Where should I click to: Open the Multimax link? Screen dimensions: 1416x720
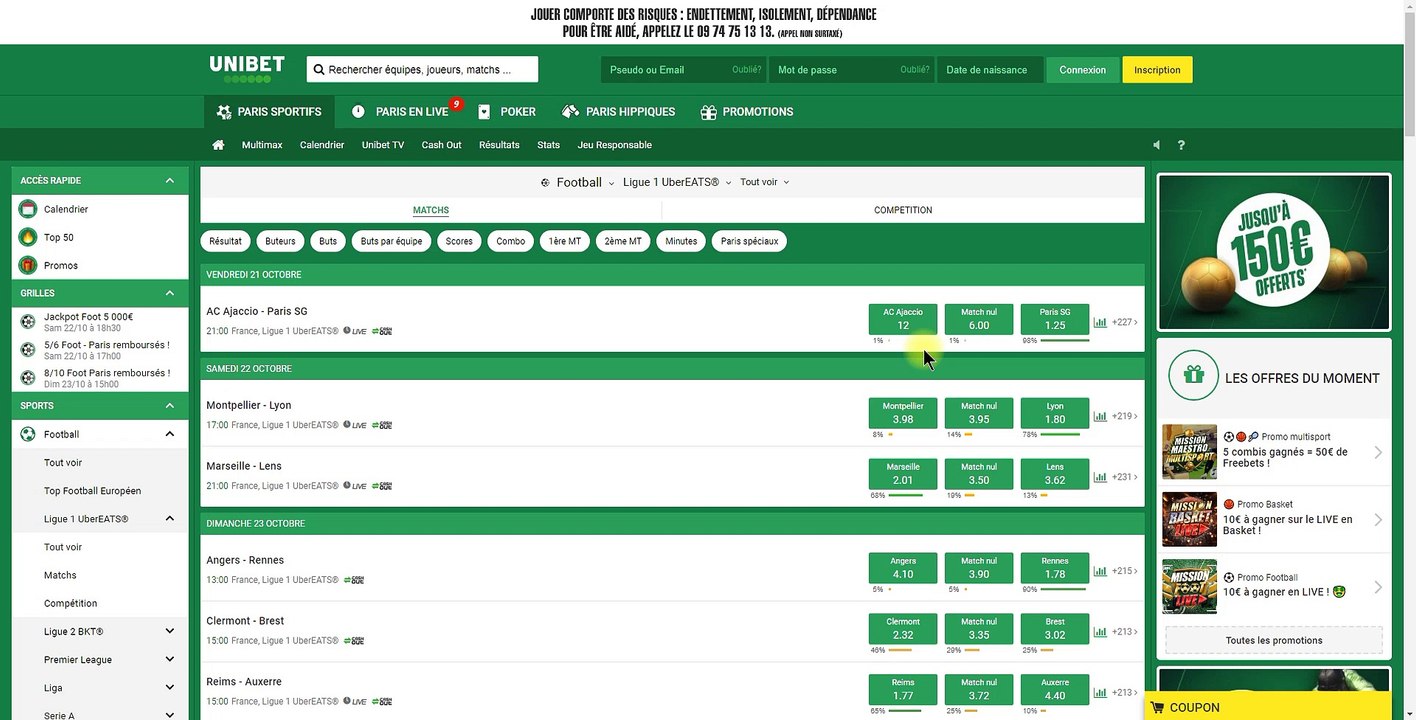click(262, 145)
